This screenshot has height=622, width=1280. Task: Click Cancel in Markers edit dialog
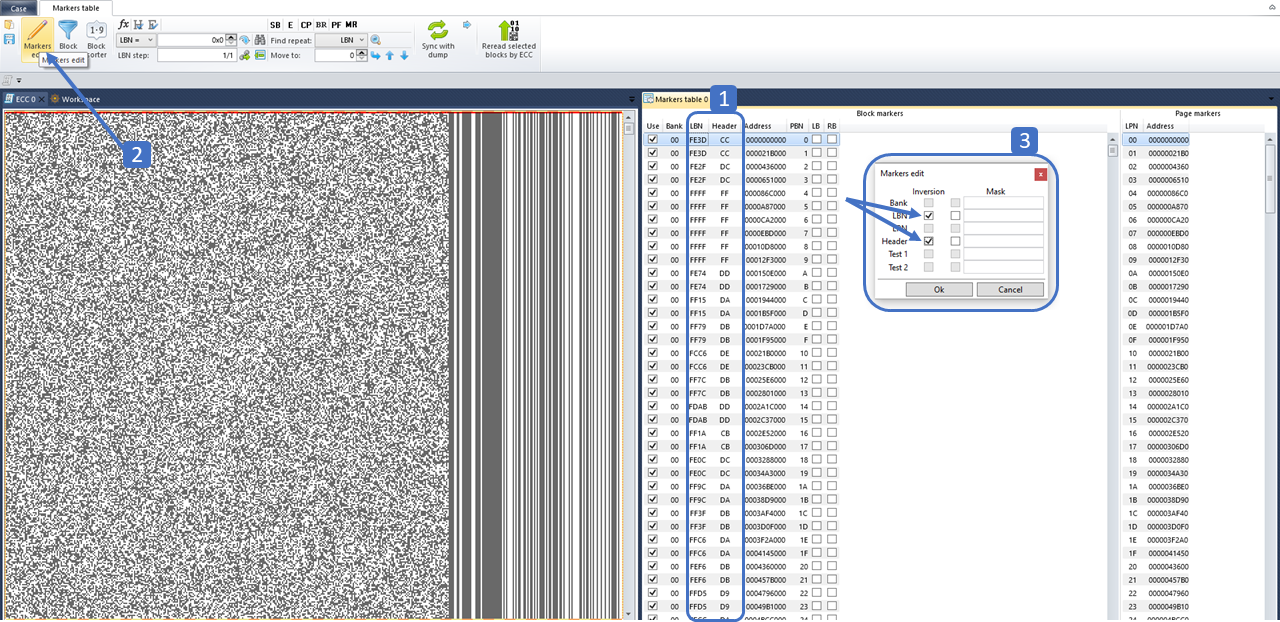(x=1010, y=289)
